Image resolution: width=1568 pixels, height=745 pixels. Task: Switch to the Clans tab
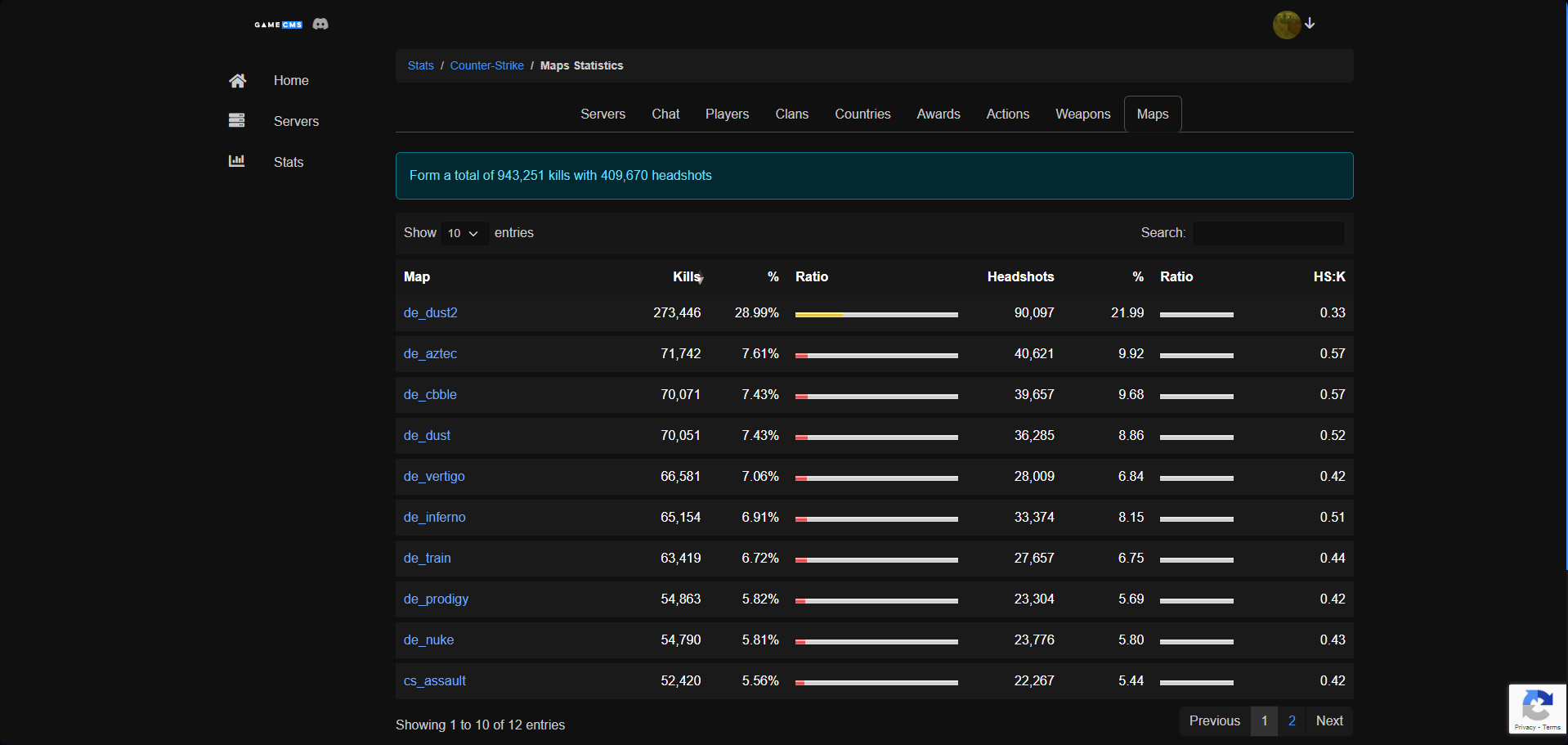[x=791, y=114]
